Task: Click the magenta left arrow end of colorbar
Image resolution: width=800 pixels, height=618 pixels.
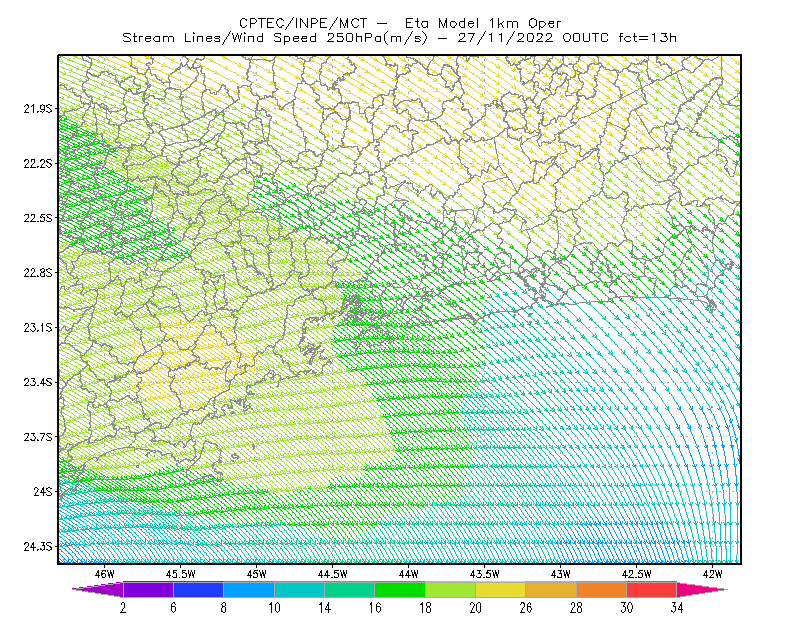Action: pos(98,589)
